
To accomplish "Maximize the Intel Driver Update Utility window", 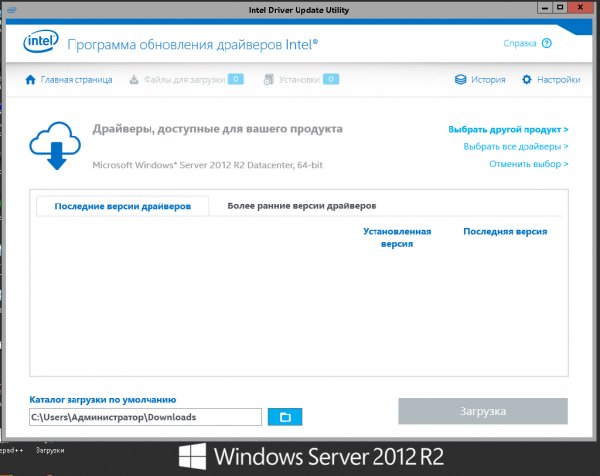I will [x=560, y=8].
